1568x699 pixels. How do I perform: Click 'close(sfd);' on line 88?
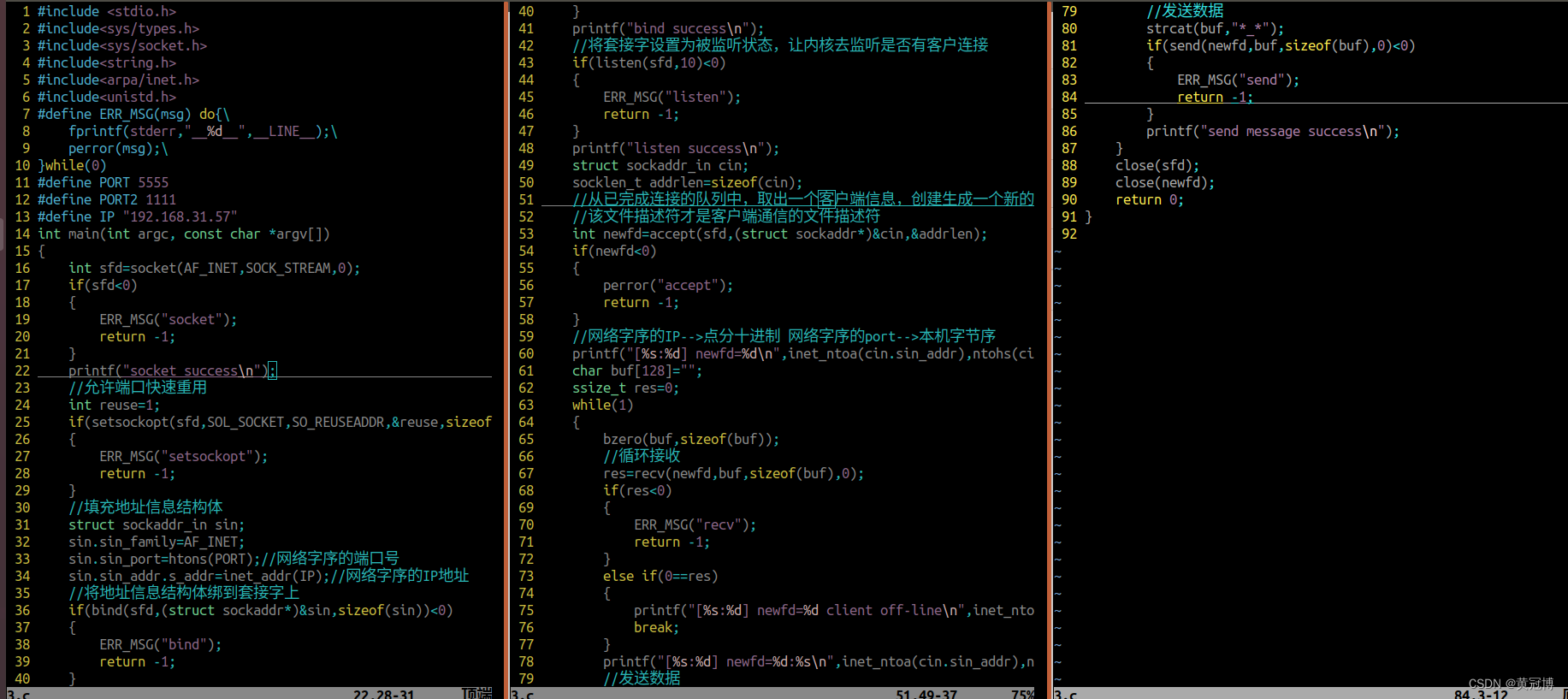[x=1157, y=165]
